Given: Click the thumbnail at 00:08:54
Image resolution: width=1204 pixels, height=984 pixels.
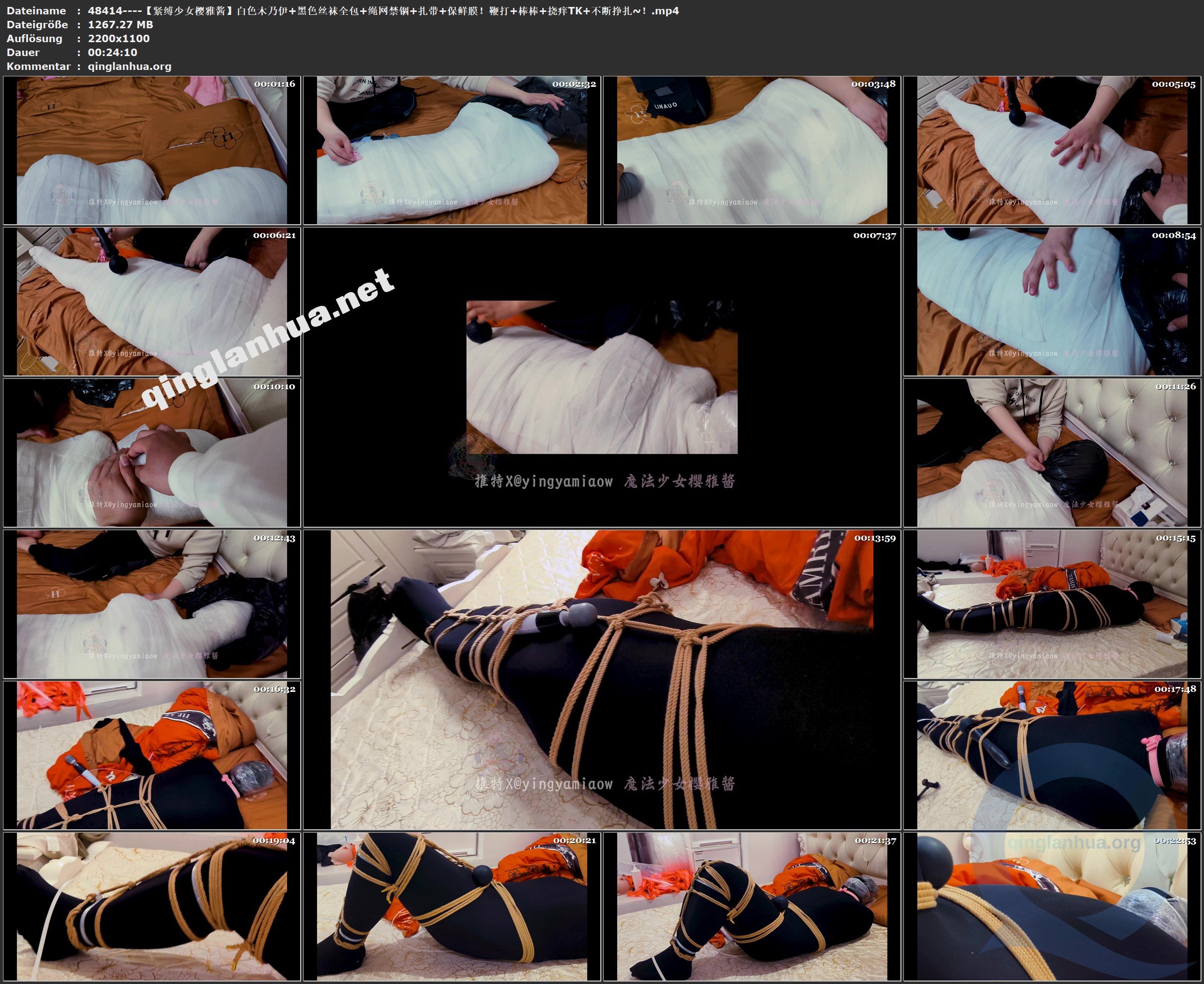Looking at the screenshot, I should 1052,302.
